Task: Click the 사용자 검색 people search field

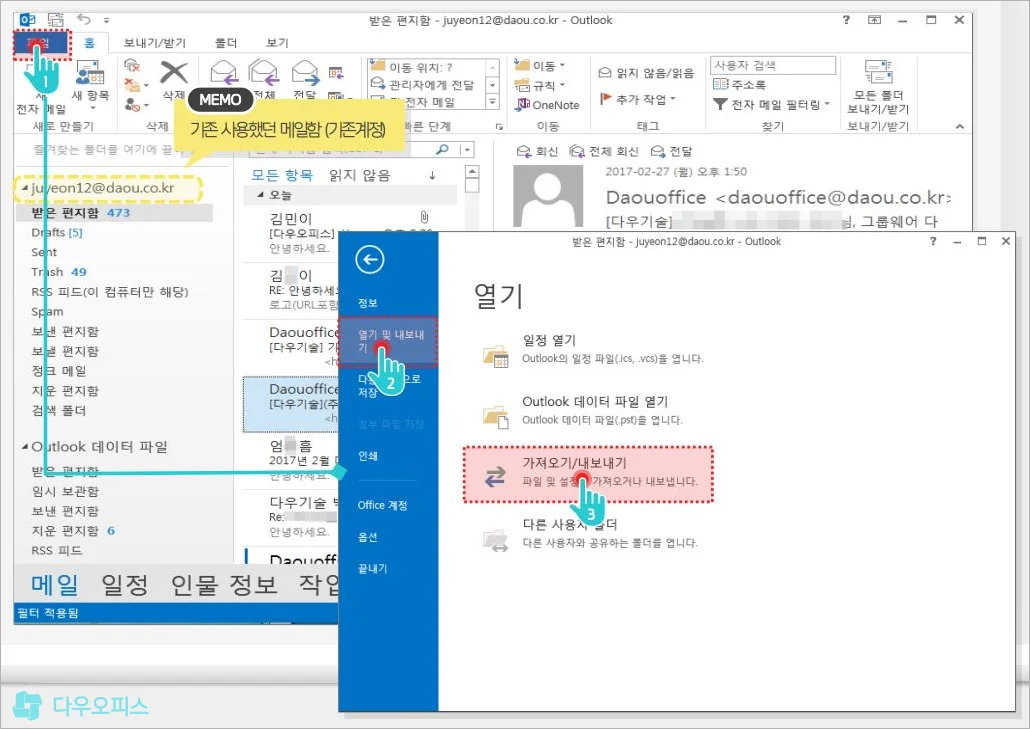Action: 772,65
